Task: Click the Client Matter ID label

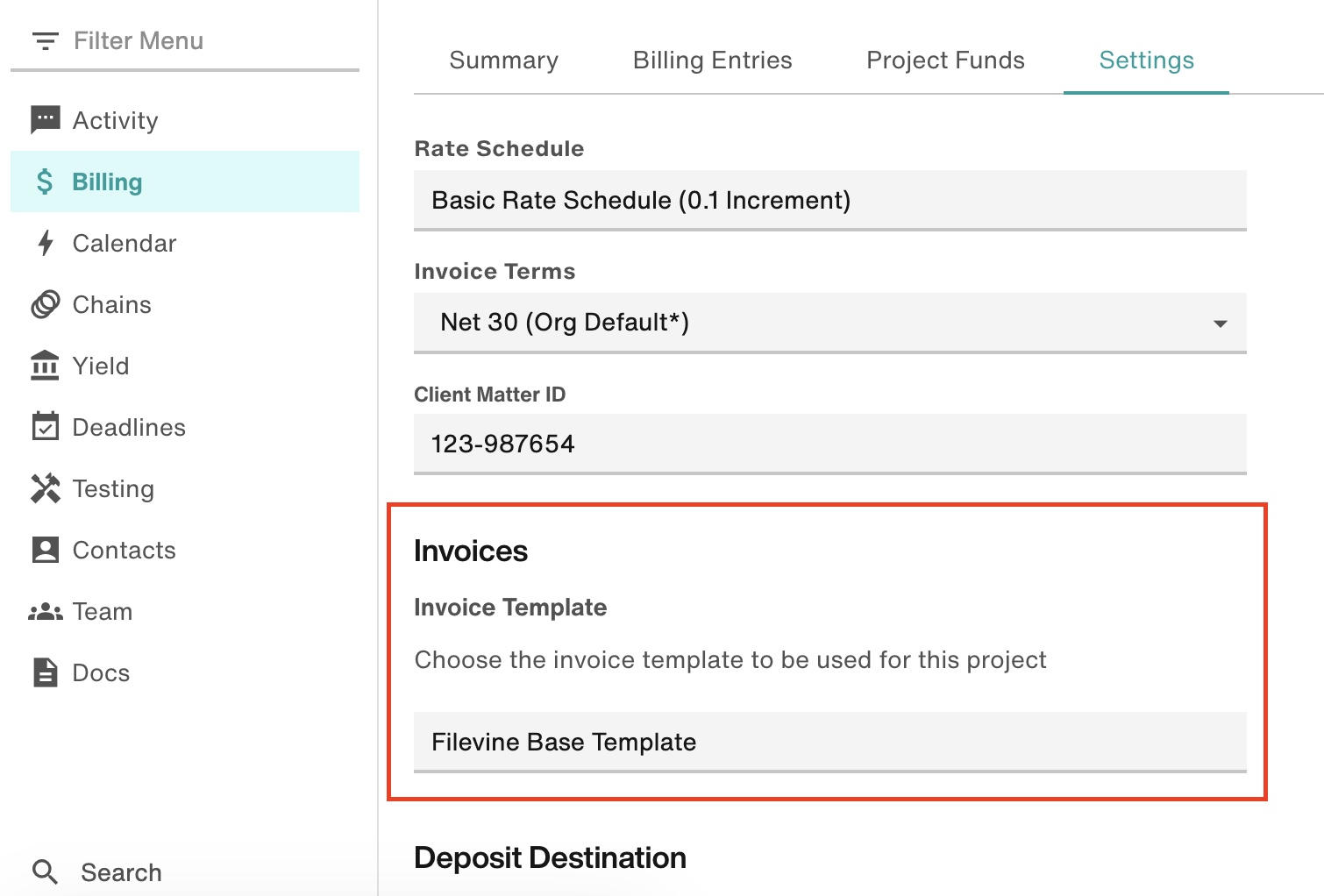Action: (x=490, y=395)
